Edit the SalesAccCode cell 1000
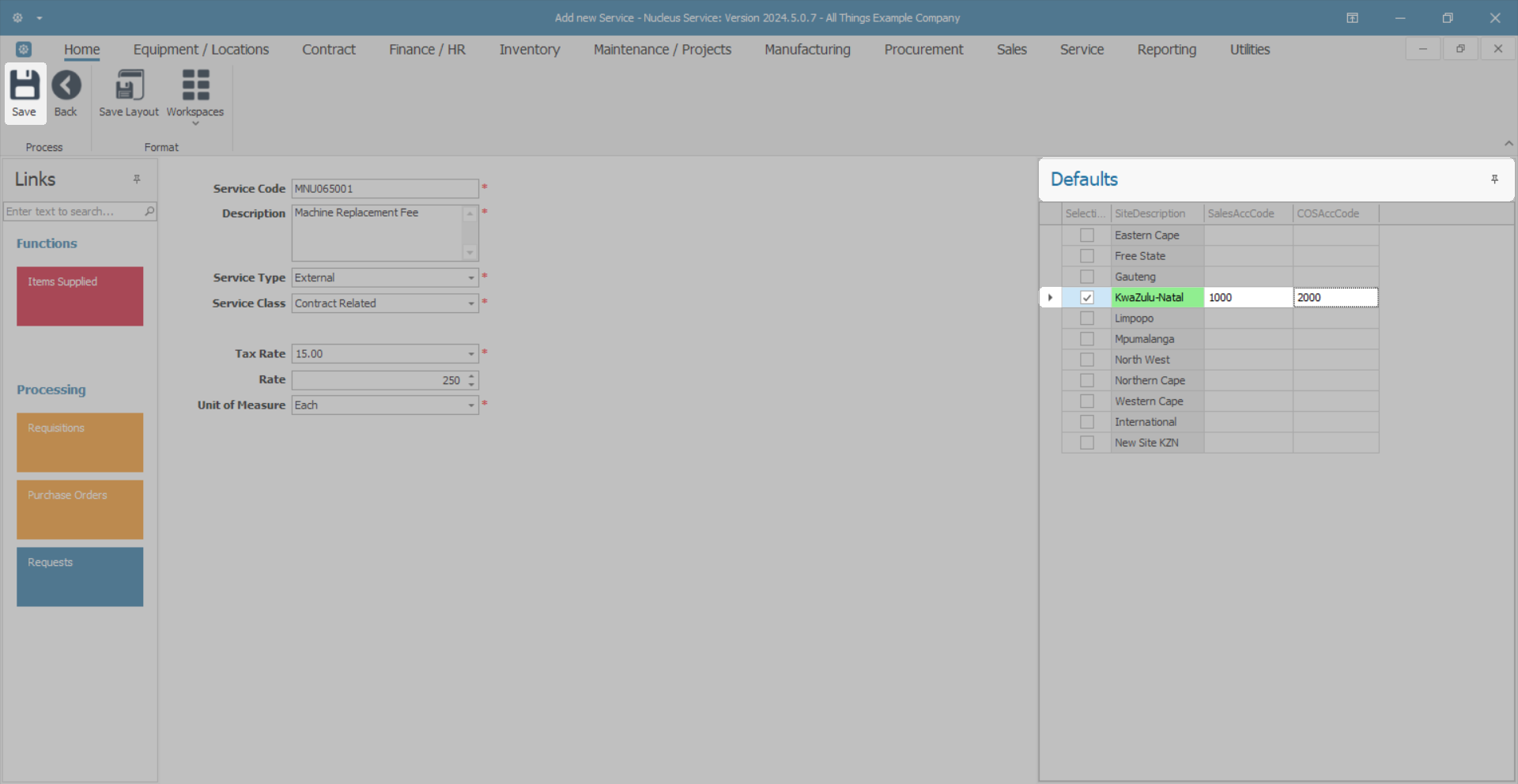This screenshot has height=784, width=1518. pos(1248,297)
